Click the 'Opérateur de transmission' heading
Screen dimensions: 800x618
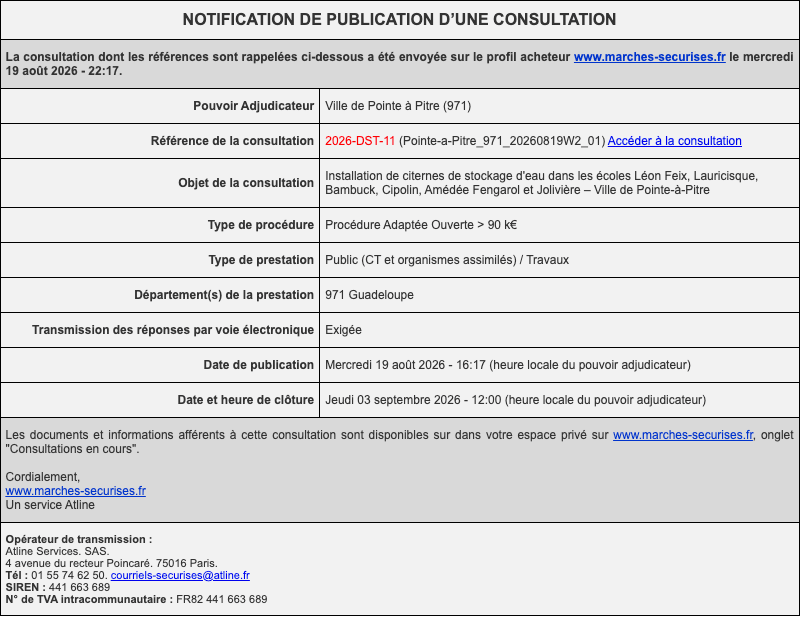pos(79,539)
